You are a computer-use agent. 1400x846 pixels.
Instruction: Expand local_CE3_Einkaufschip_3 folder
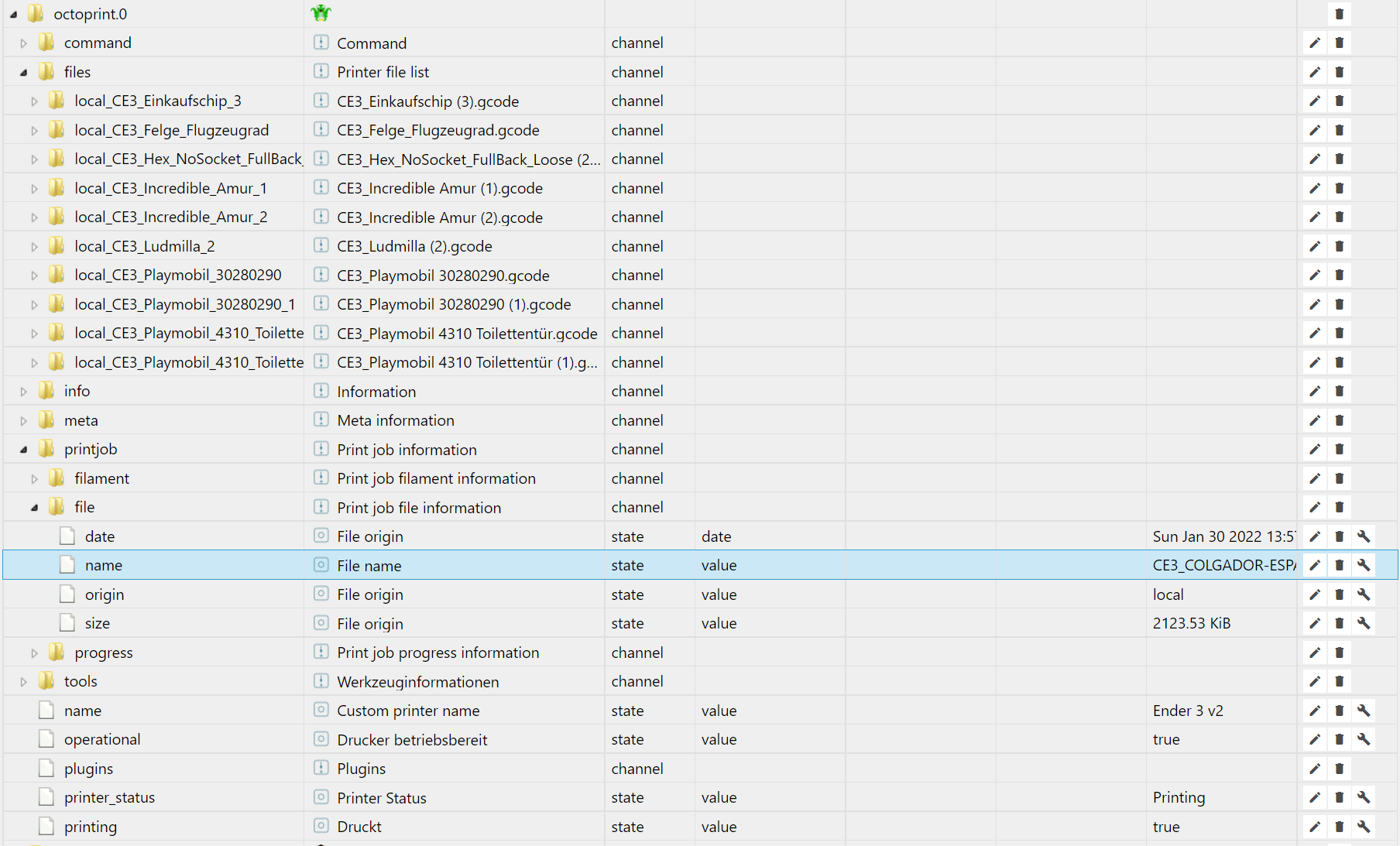point(35,101)
